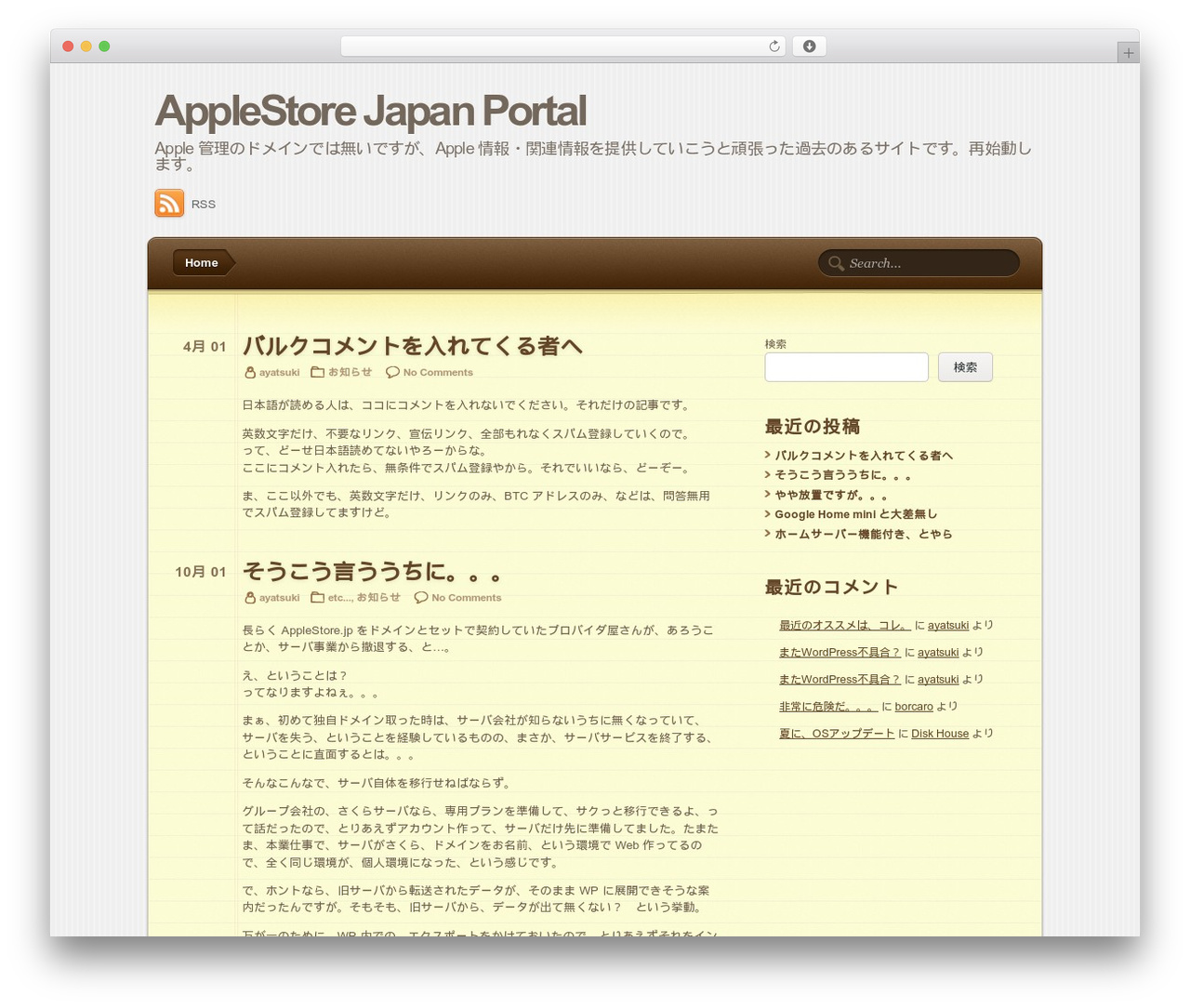Image resolution: width=1190 pixels, height=1008 pixels.
Task: Click the author icon under バルクコメント post
Action: click(x=250, y=372)
